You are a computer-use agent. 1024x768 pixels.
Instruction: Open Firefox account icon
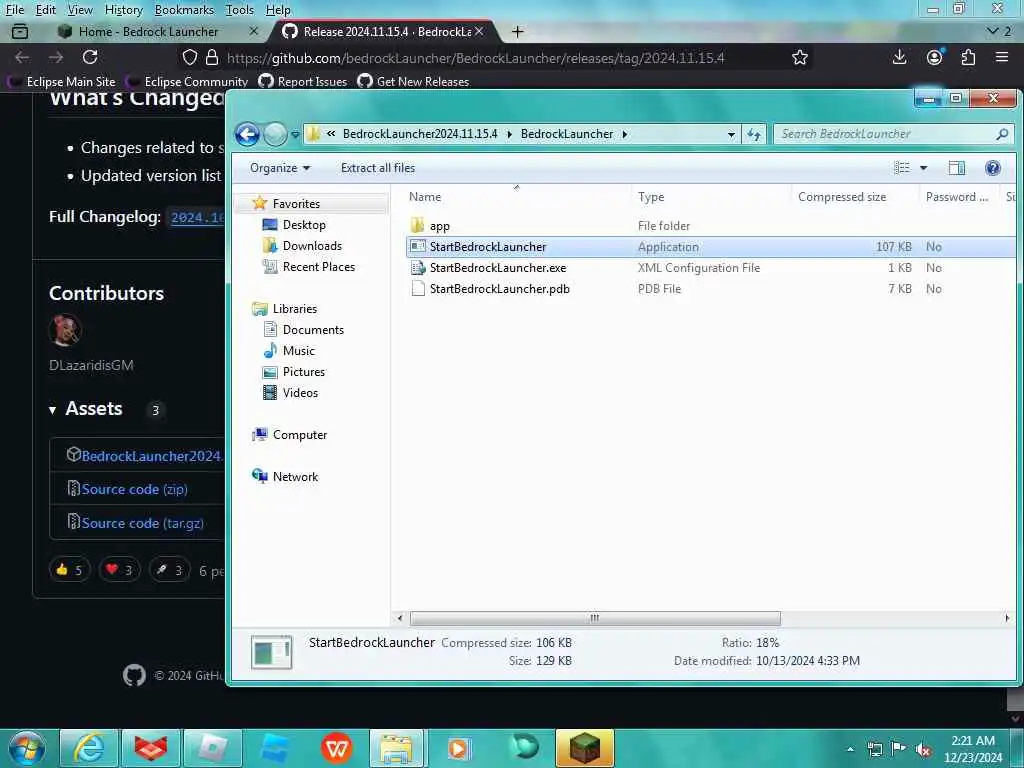[x=935, y=57]
